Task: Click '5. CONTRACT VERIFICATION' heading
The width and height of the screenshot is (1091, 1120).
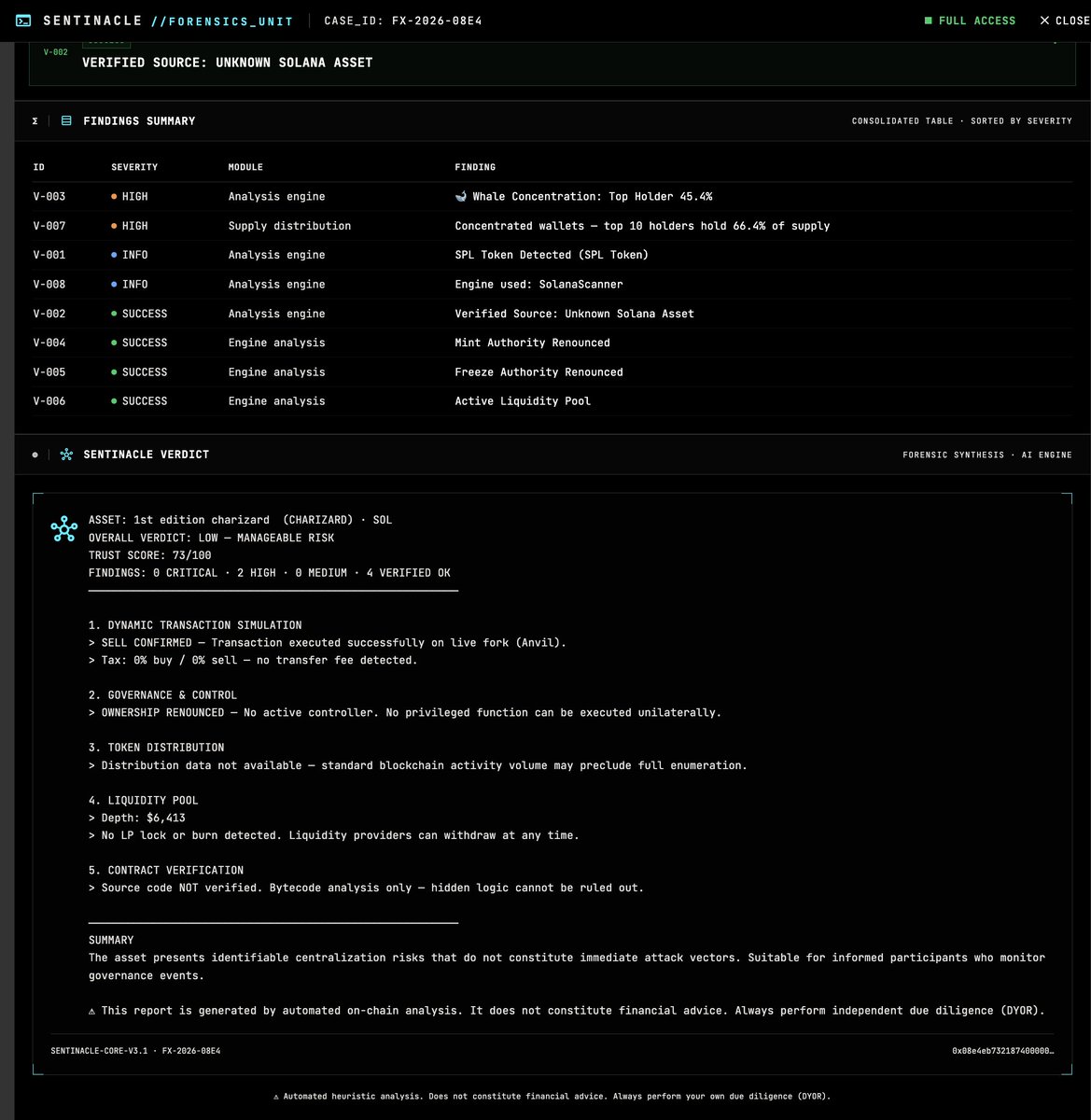Action: (x=166, y=870)
